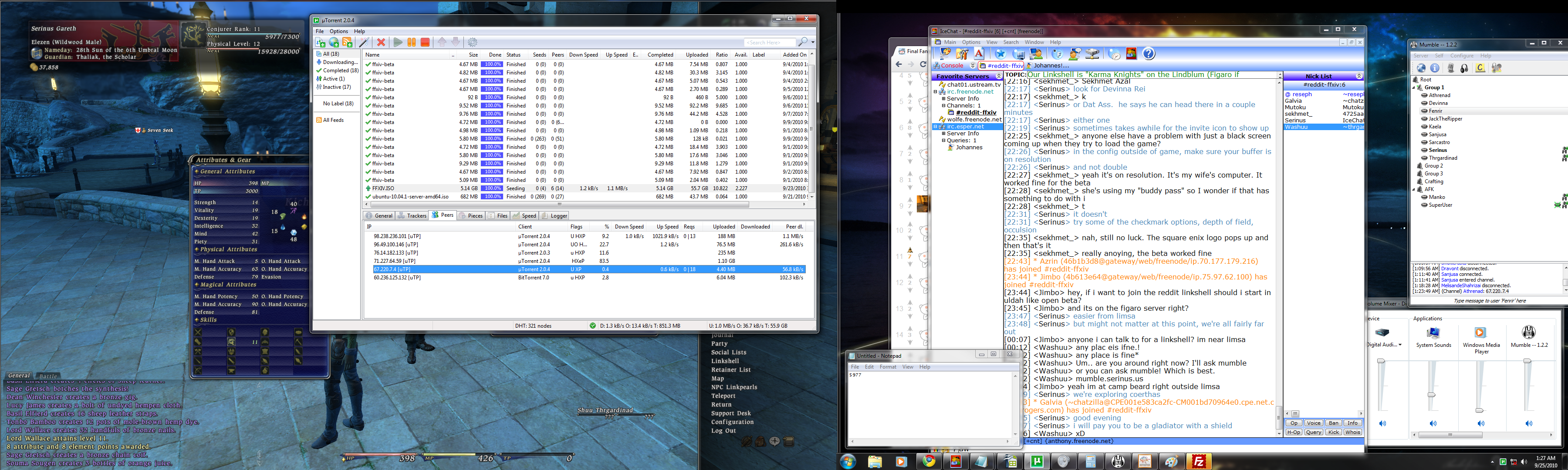Open the uTorrent search engine dropdown arrow
1568x470 pixels.
(813, 42)
